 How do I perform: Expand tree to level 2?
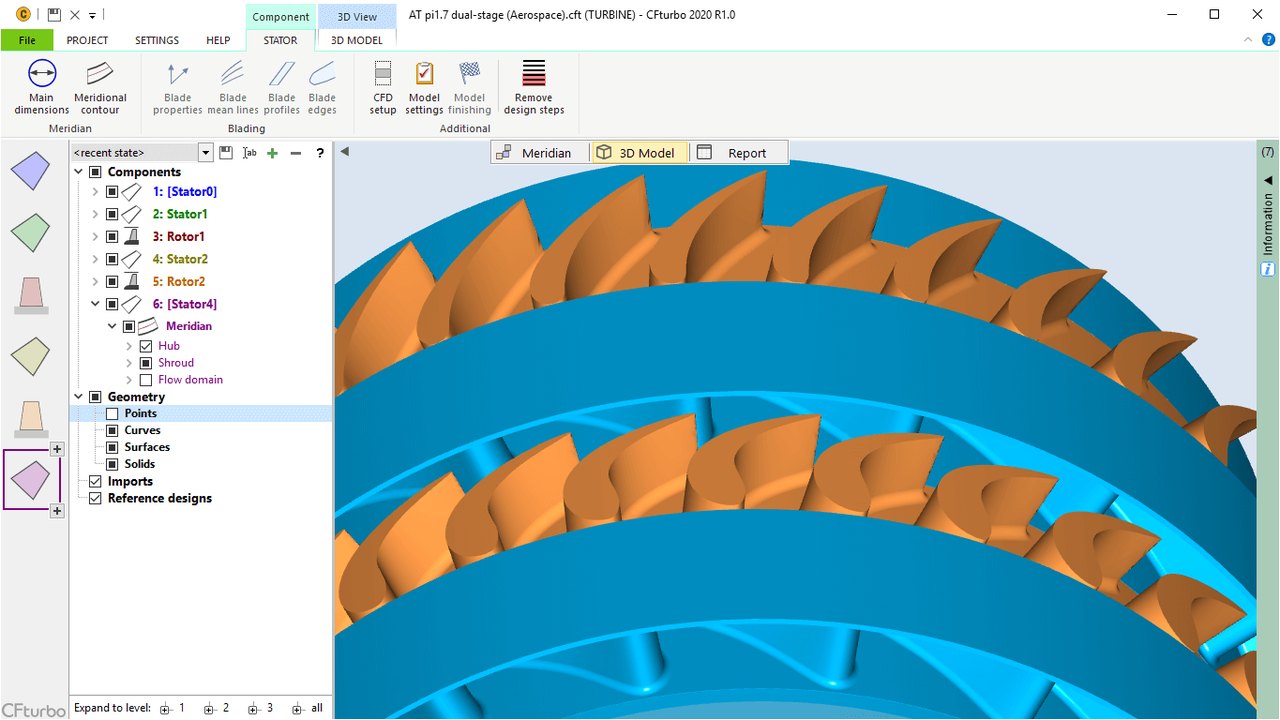(x=217, y=708)
